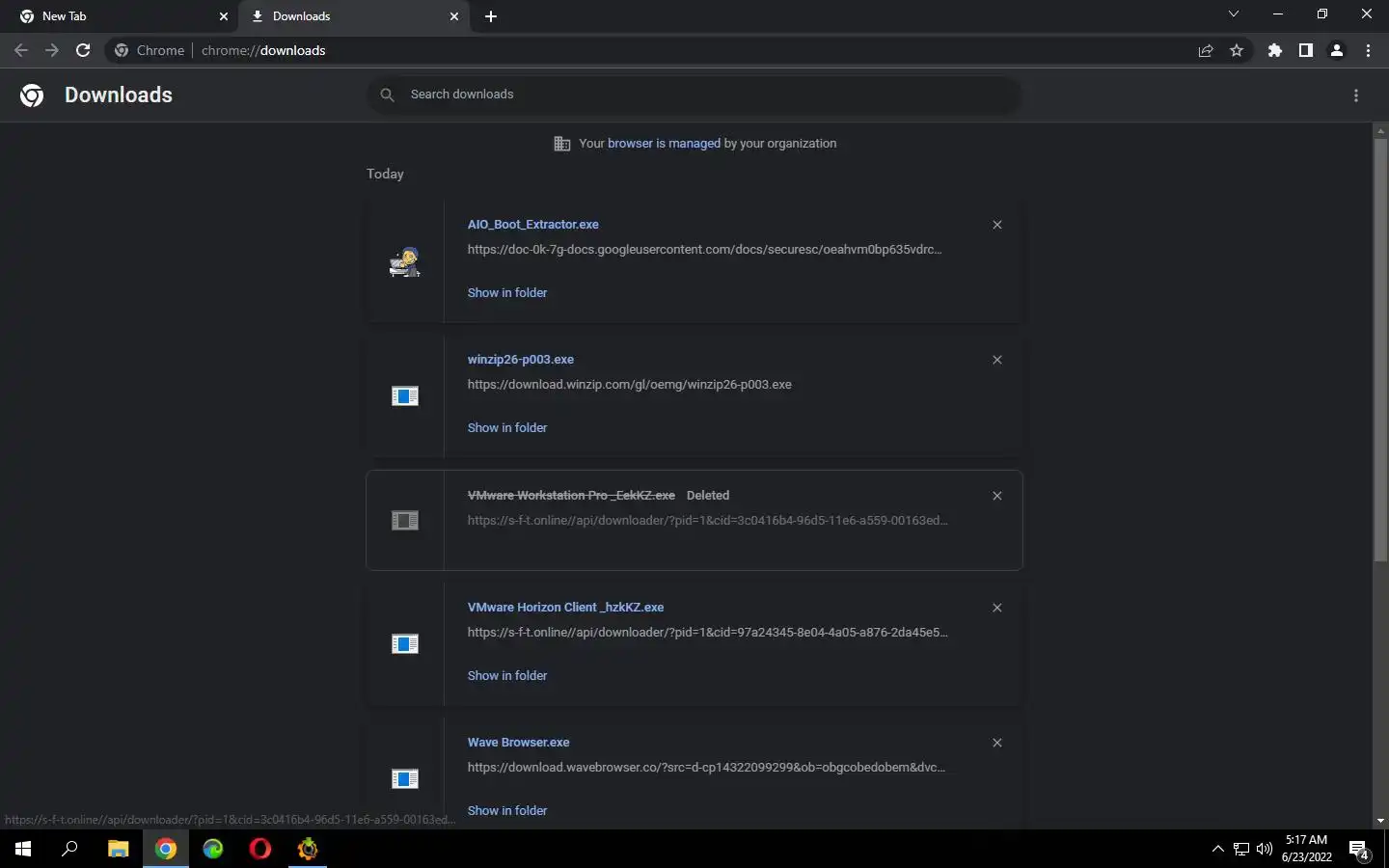This screenshot has width=1389, height=868.
Task: Open the 'browser is managed' link
Action: [x=664, y=144]
